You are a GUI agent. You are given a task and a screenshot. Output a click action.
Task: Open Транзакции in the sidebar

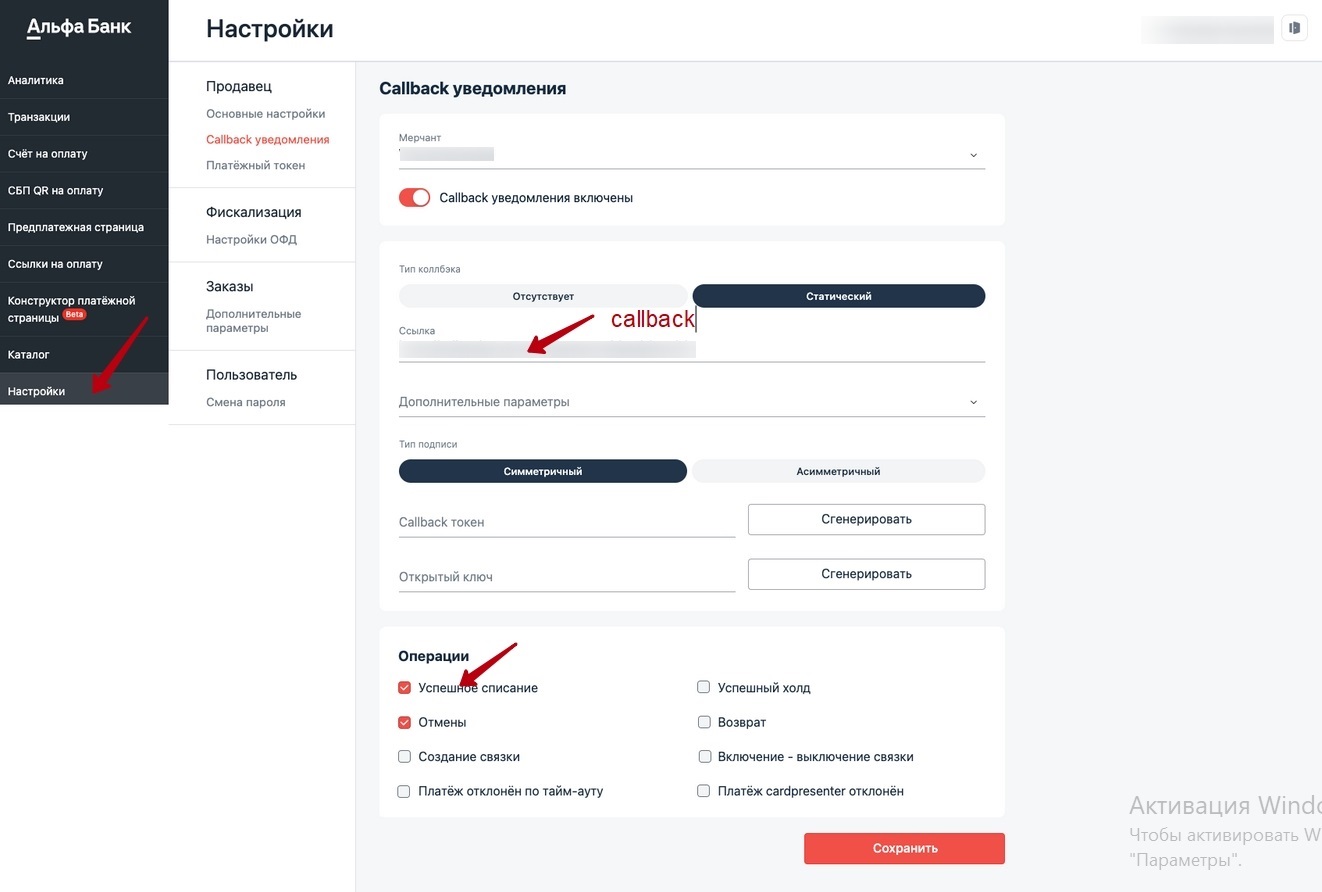click(x=39, y=117)
